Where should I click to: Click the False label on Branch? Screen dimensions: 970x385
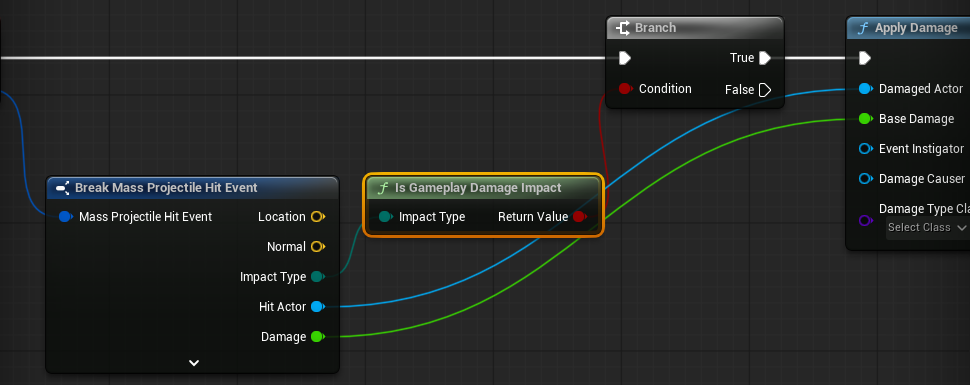pyautogui.click(x=739, y=90)
